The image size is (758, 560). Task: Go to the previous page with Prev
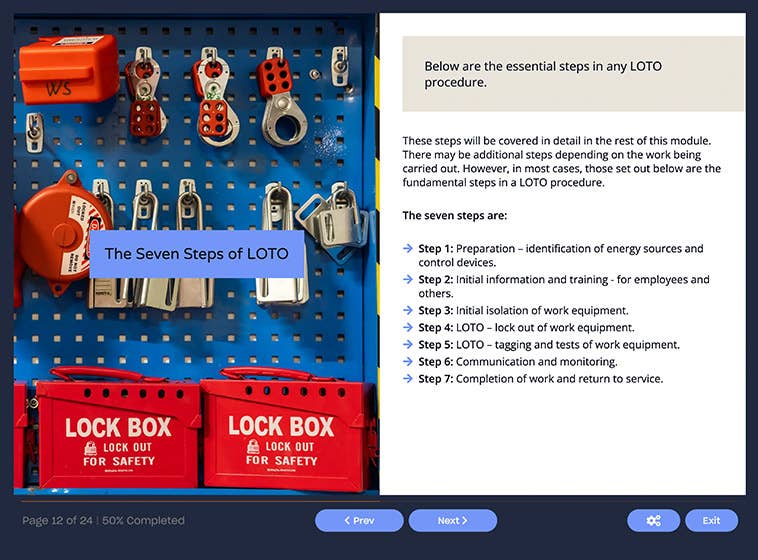click(x=359, y=520)
